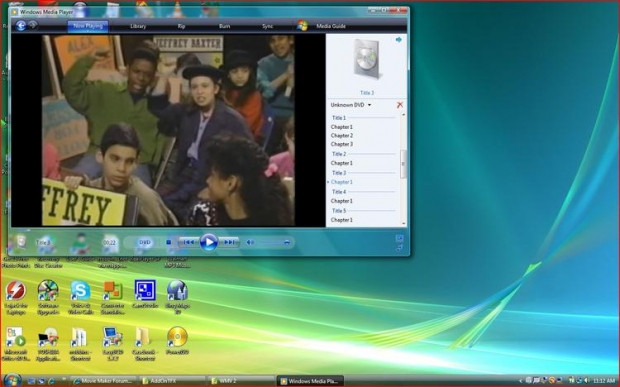Screen dimensions: 620x387
Task: Select the Title 3 list heading
Action: (x=339, y=173)
